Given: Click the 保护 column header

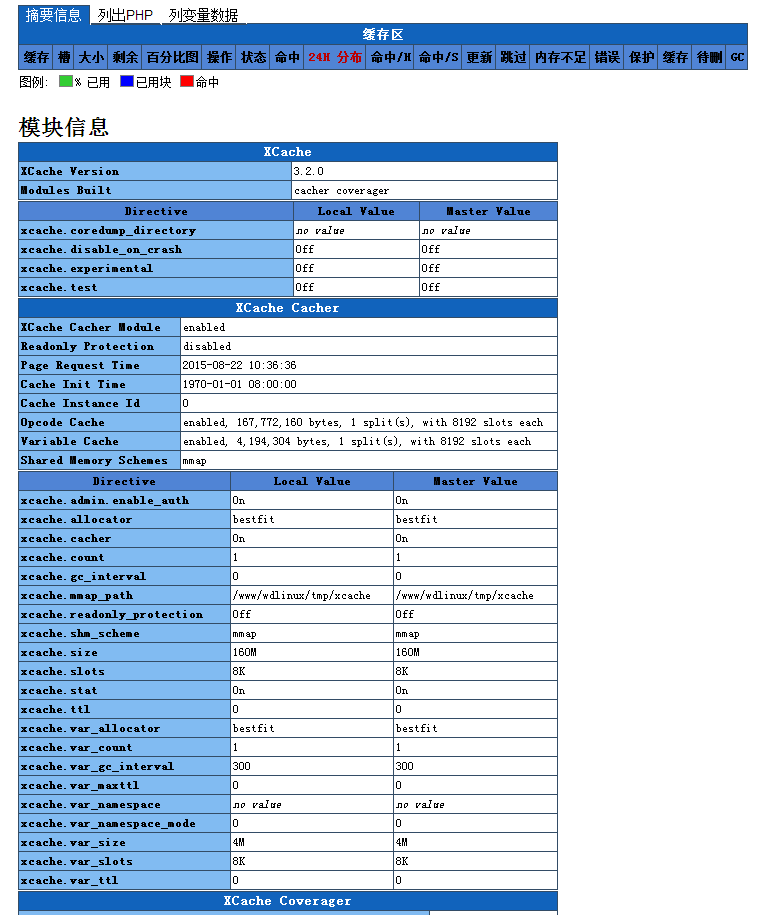Looking at the screenshot, I should (641, 57).
